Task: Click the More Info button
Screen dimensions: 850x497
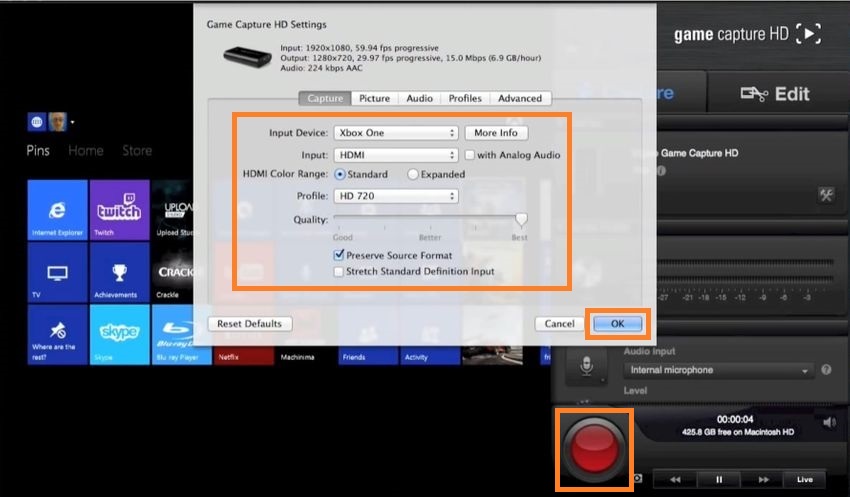Action: pos(496,133)
